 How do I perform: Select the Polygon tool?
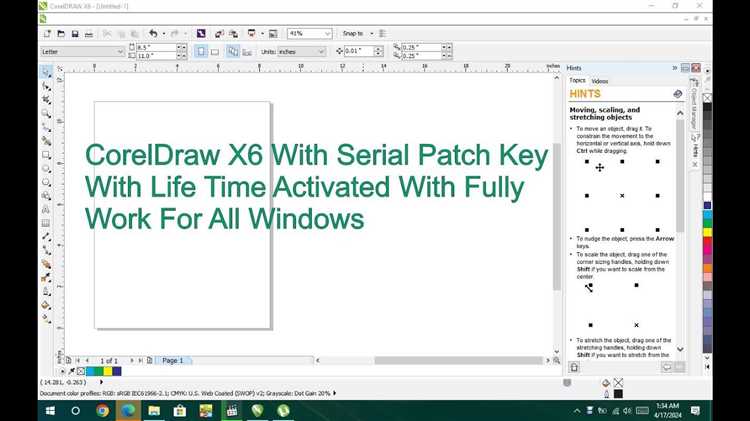pyautogui.click(x=46, y=182)
